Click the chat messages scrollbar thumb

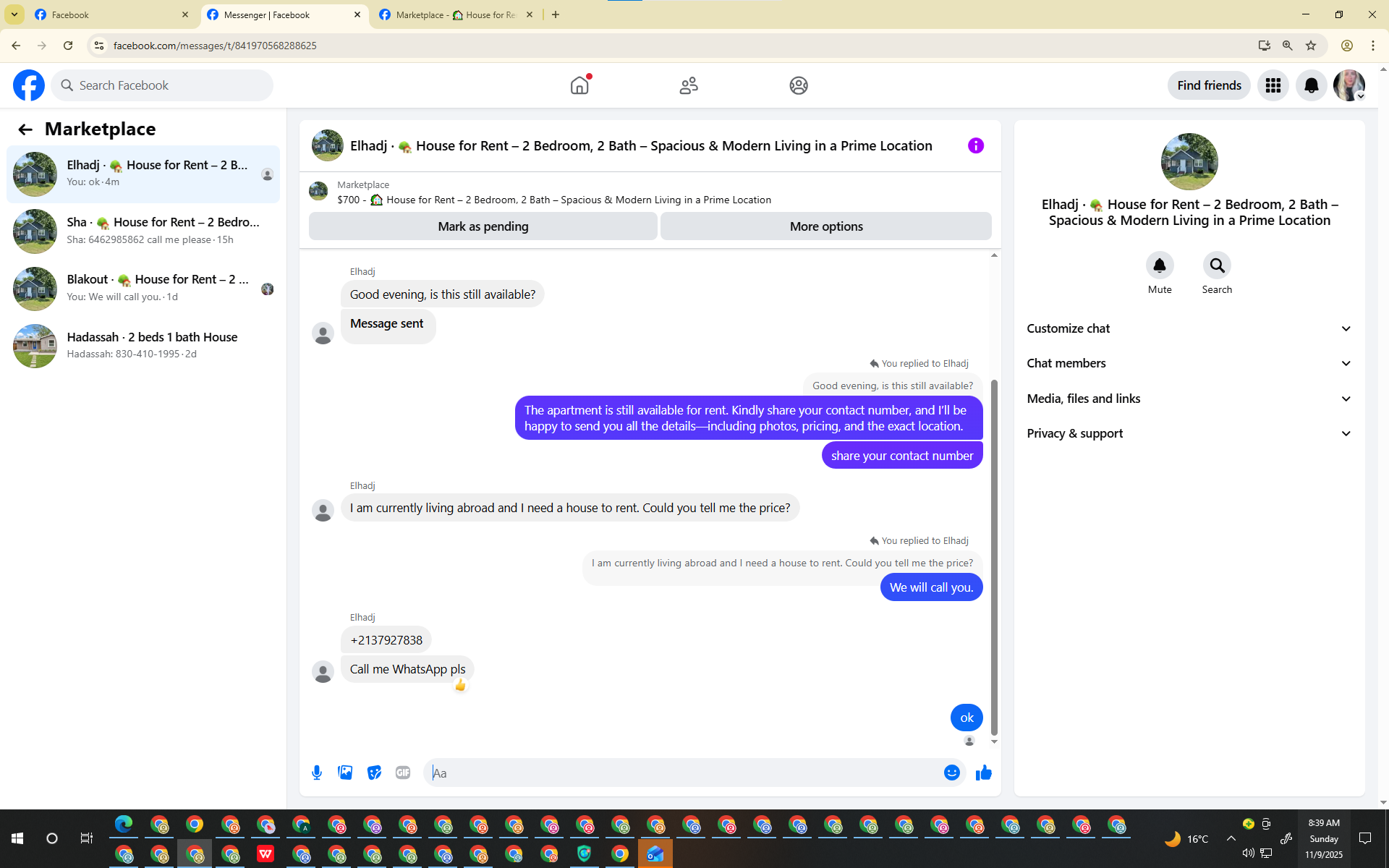click(994, 557)
